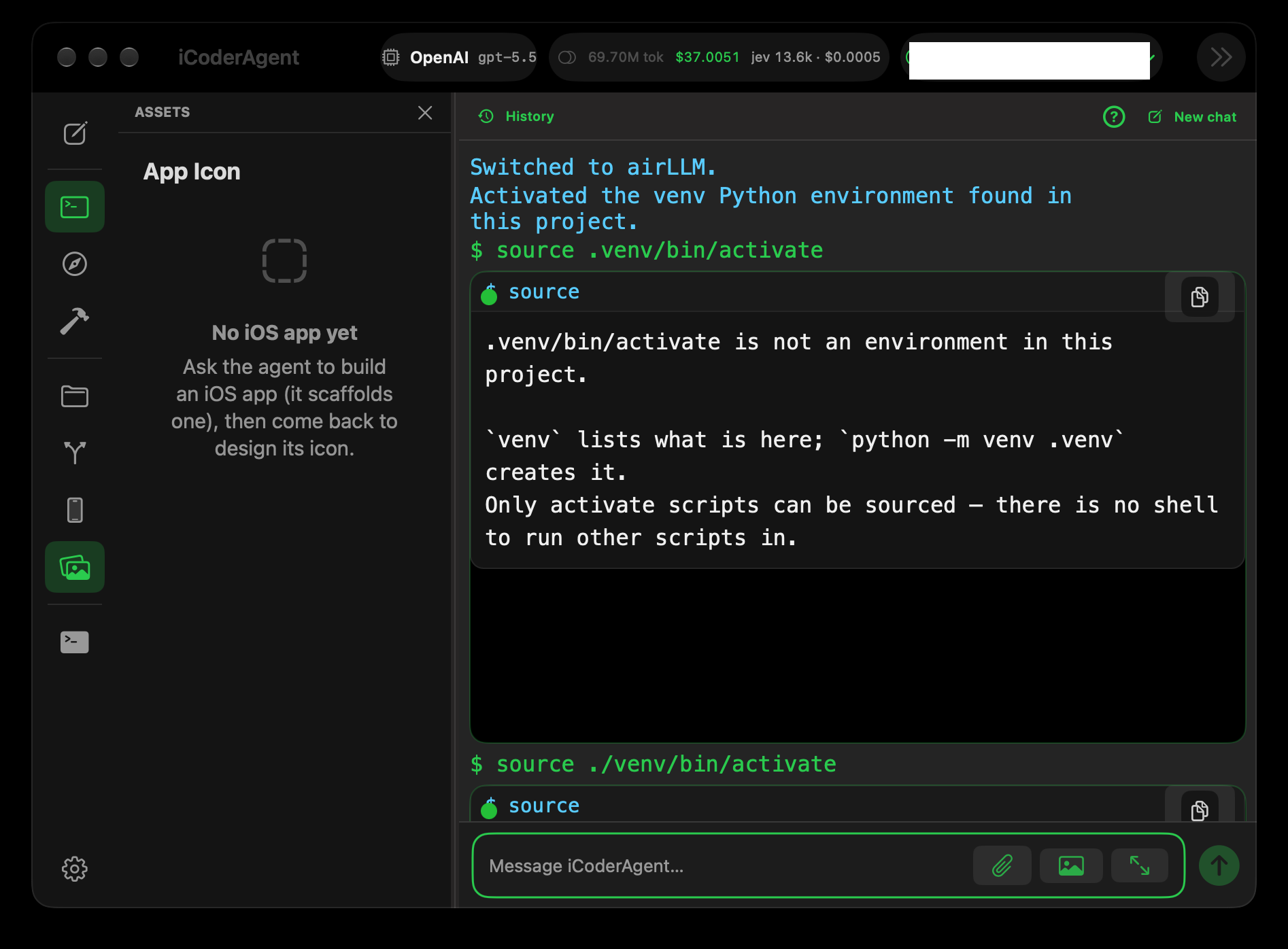Open the iPhone device icon in sidebar
The width and height of the screenshot is (1288, 949).
pos(75,510)
